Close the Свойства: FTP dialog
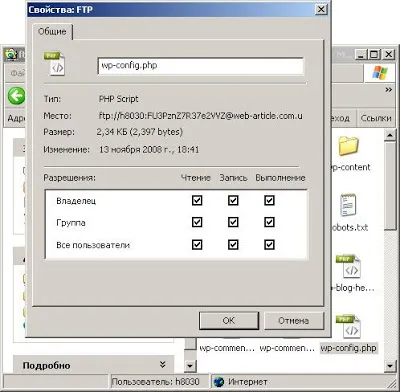Screen dimensions: 400x392 [x=321, y=9]
